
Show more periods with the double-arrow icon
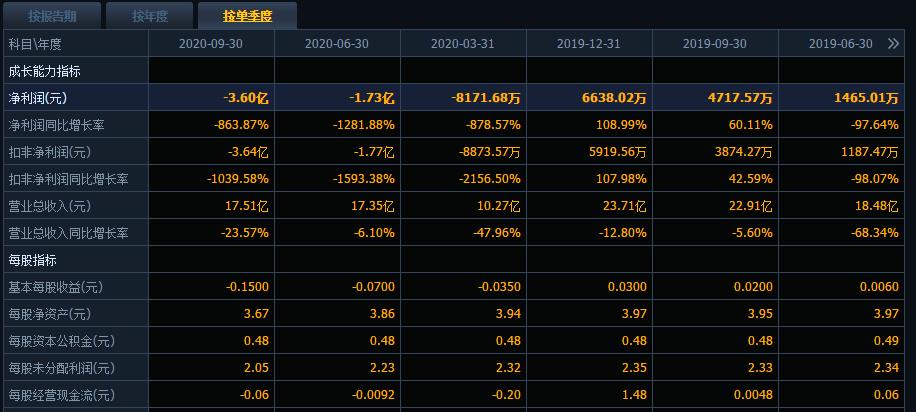(893, 44)
